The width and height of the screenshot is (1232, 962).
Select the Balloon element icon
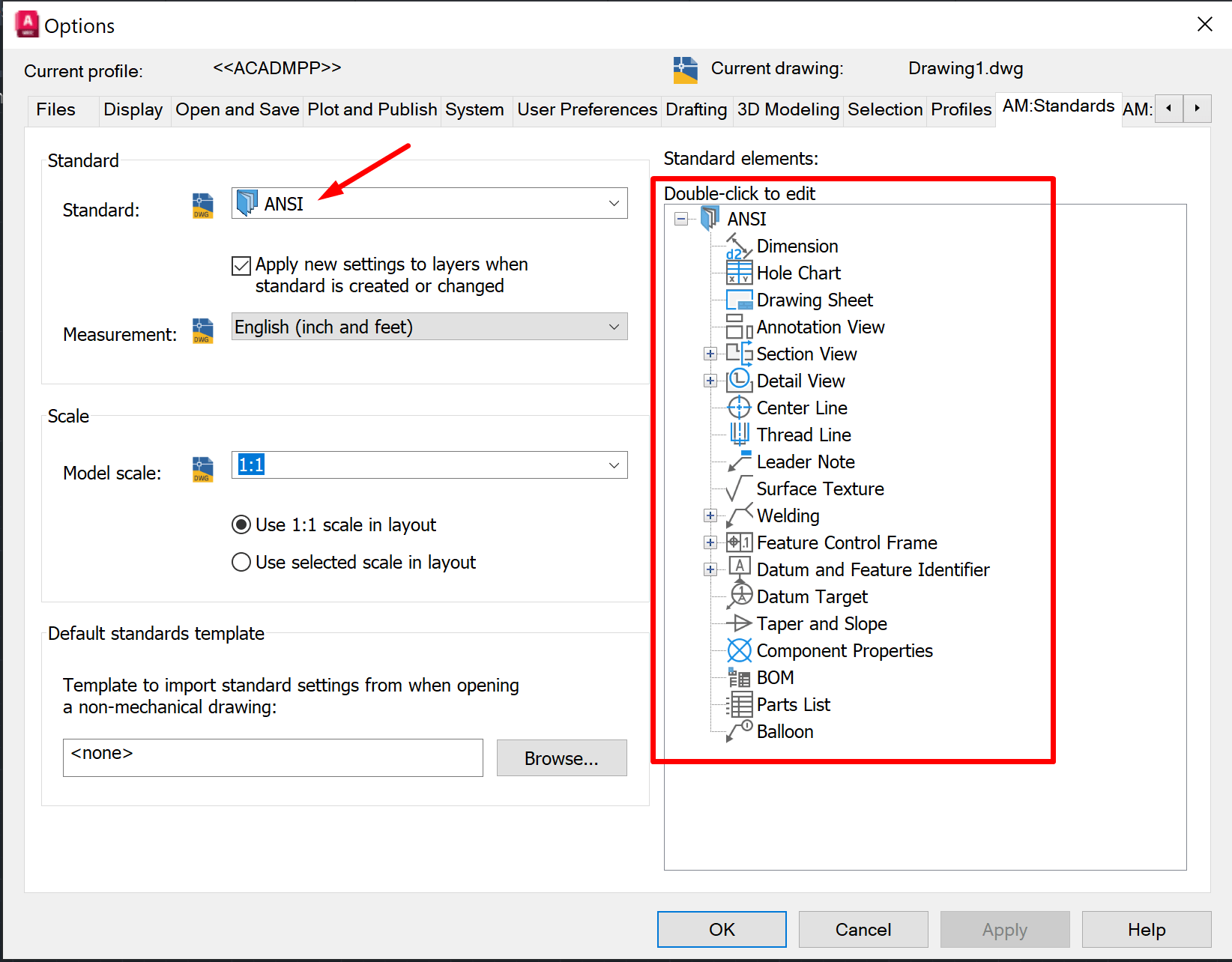coord(739,731)
